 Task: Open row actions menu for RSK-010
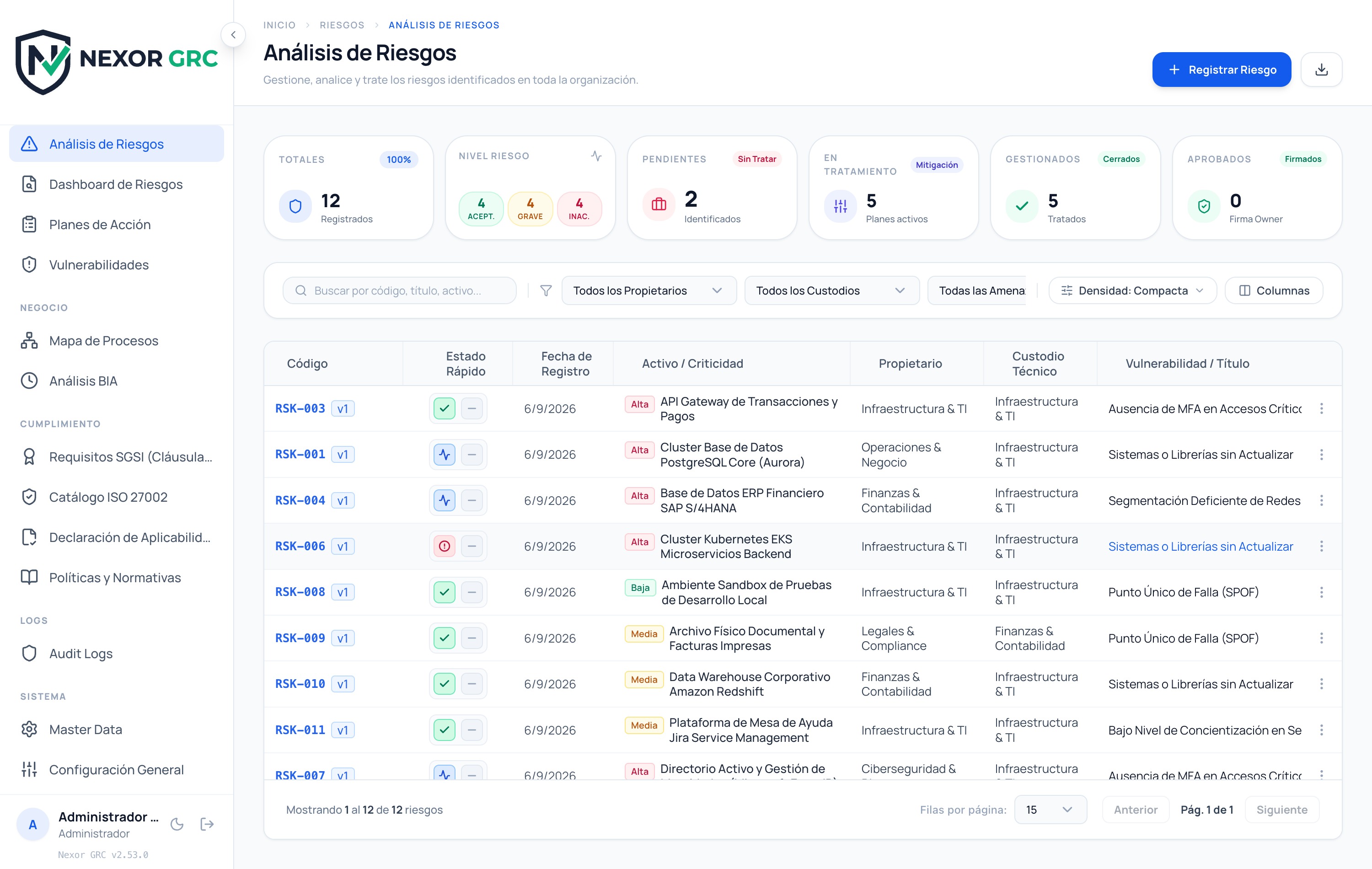coord(1321,684)
